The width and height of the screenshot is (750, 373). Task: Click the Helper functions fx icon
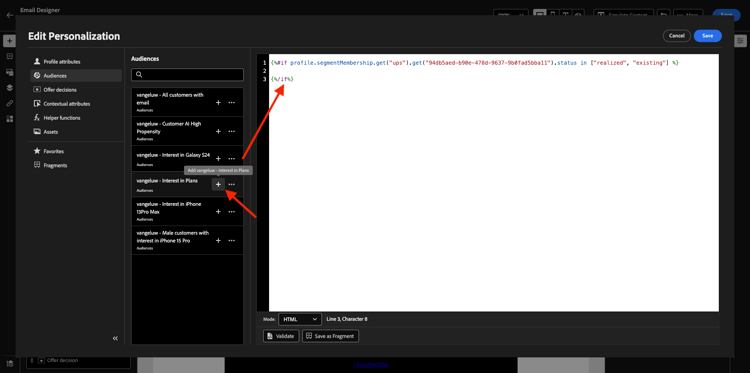click(37, 118)
